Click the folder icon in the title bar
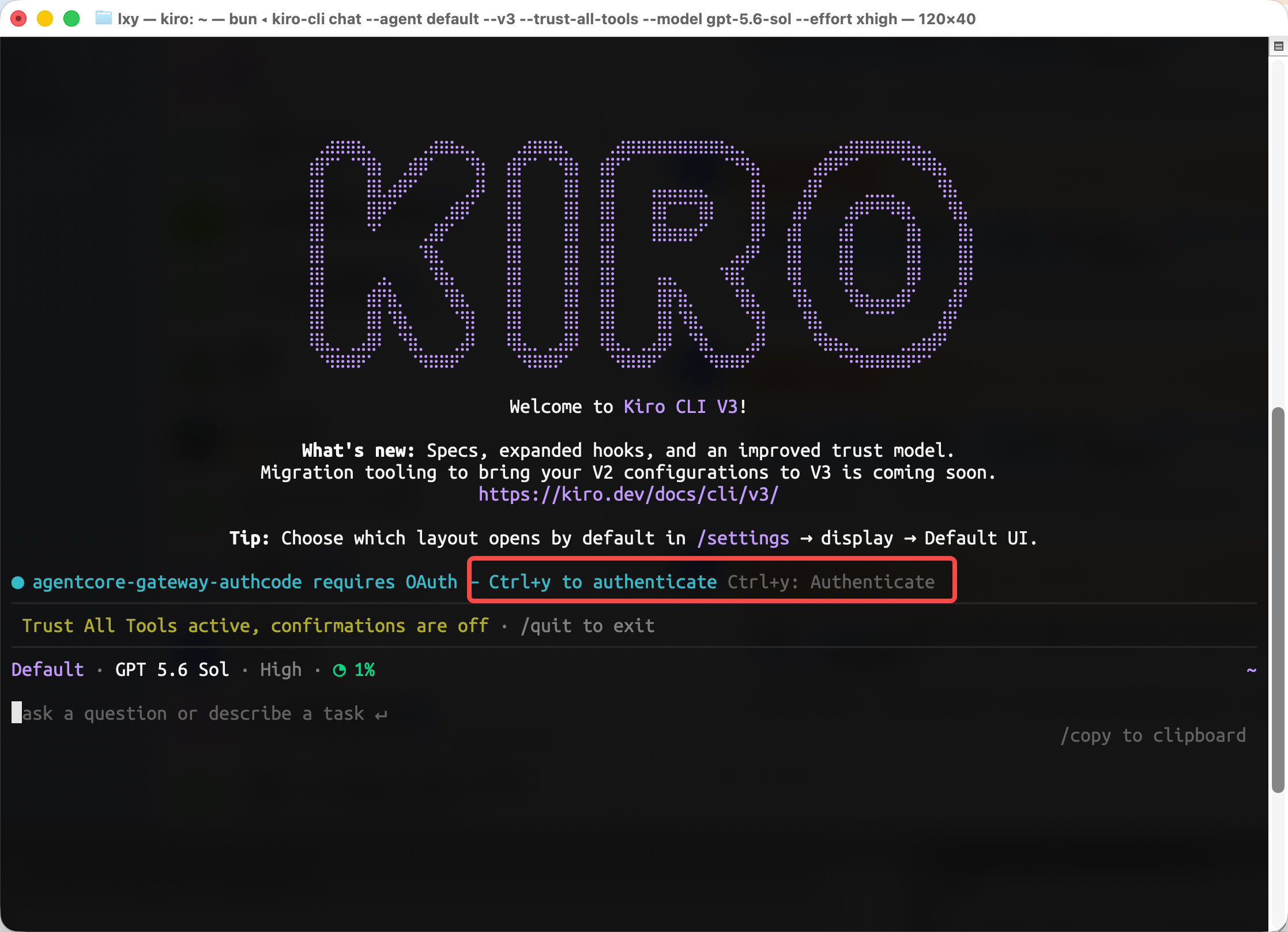Viewport: 1288px width, 932px height. [x=104, y=18]
